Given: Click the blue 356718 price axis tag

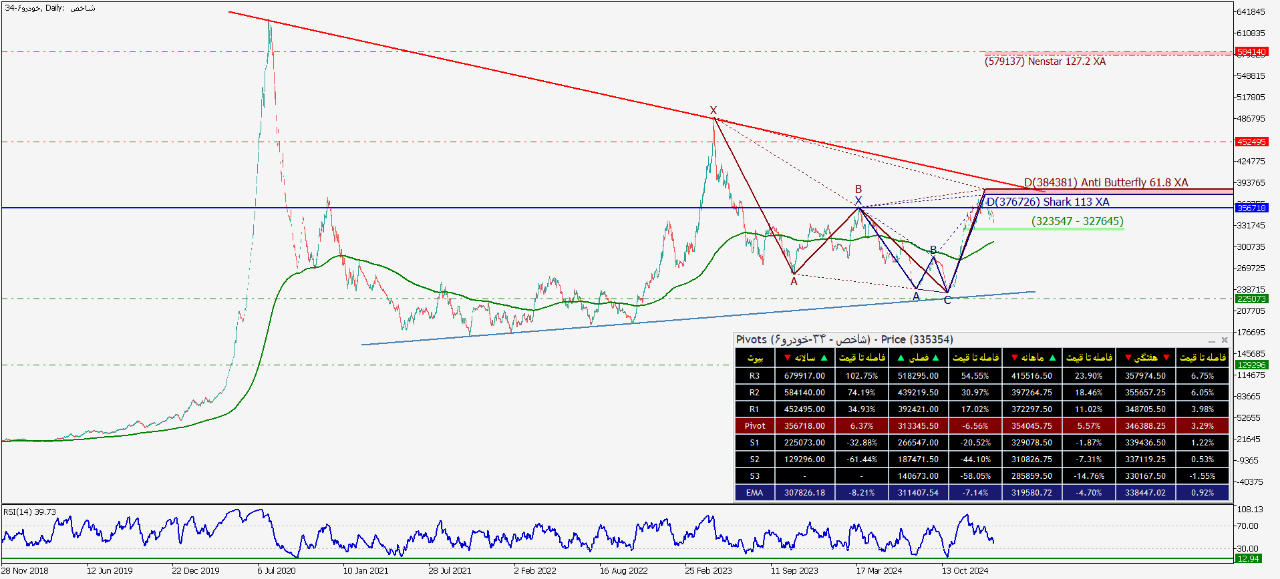Looking at the screenshot, I should [x=1251, y=208].
